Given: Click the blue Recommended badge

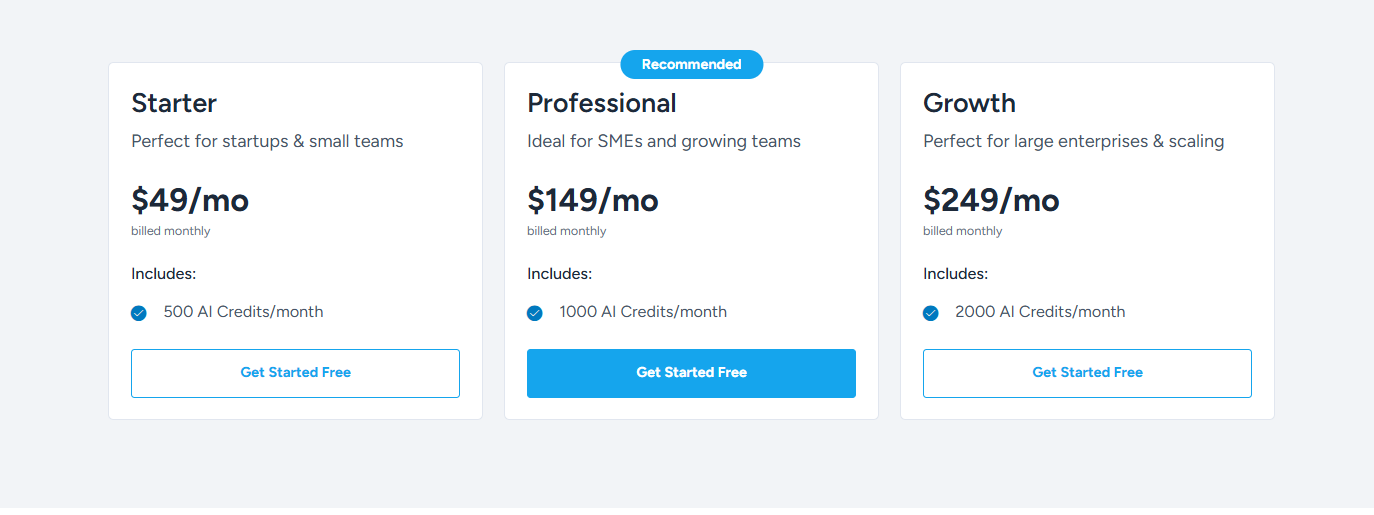Looking at the screenshot, I should [x=691, y=65].
